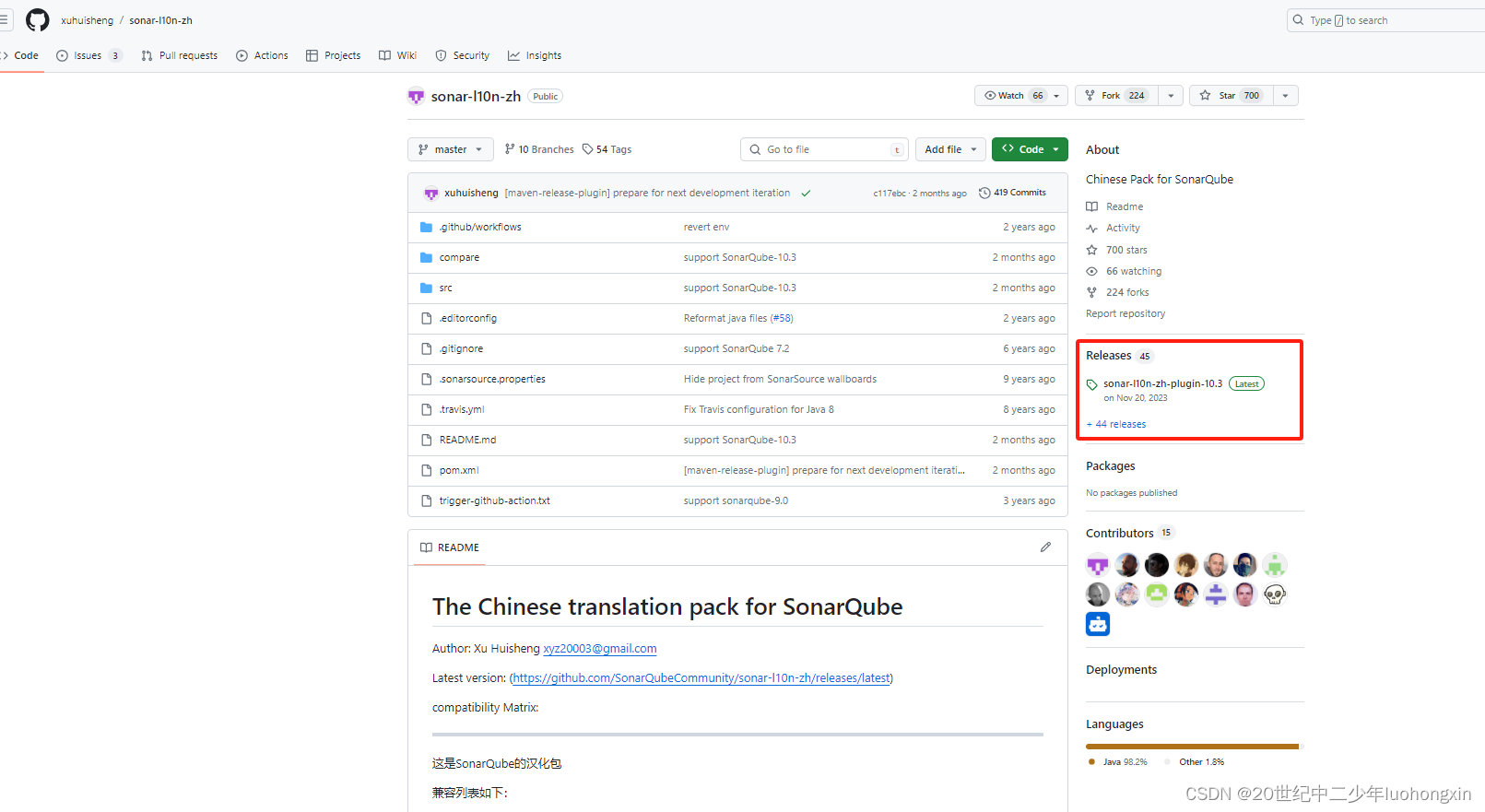This screenshot has width=1485, height=812.
Task: Click the search box at top
Action: pos(1385,20)
